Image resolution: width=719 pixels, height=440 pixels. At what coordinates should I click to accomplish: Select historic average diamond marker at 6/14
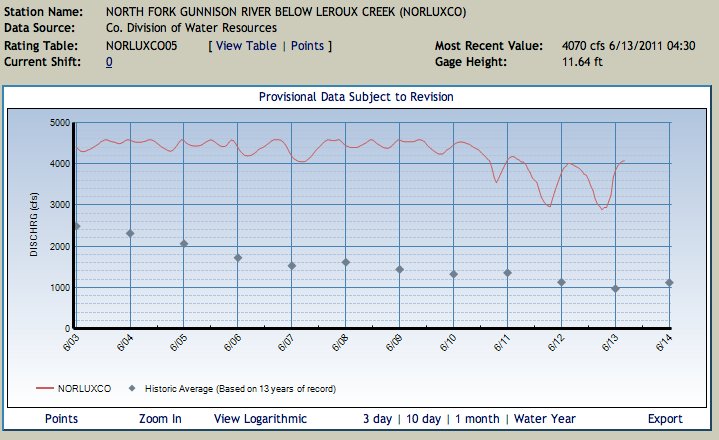[x=669, y=283]
